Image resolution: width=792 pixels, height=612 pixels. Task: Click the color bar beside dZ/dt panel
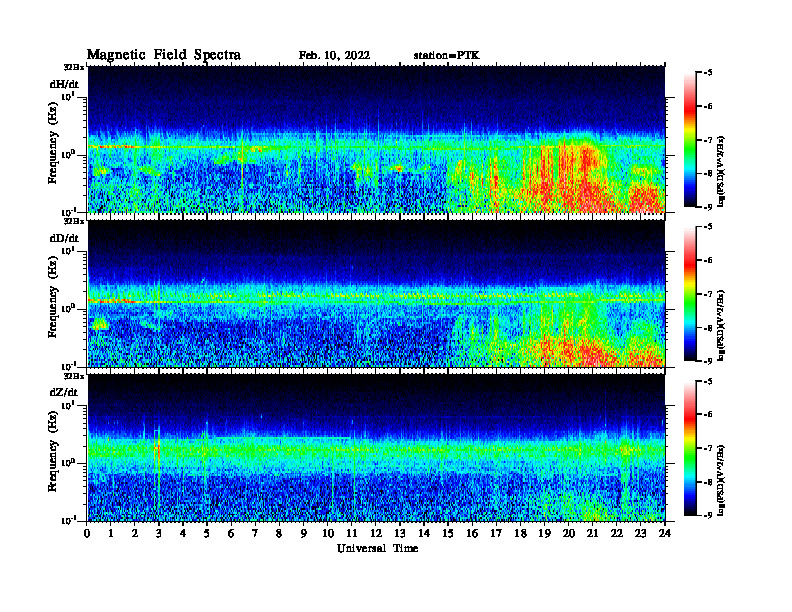690,448
